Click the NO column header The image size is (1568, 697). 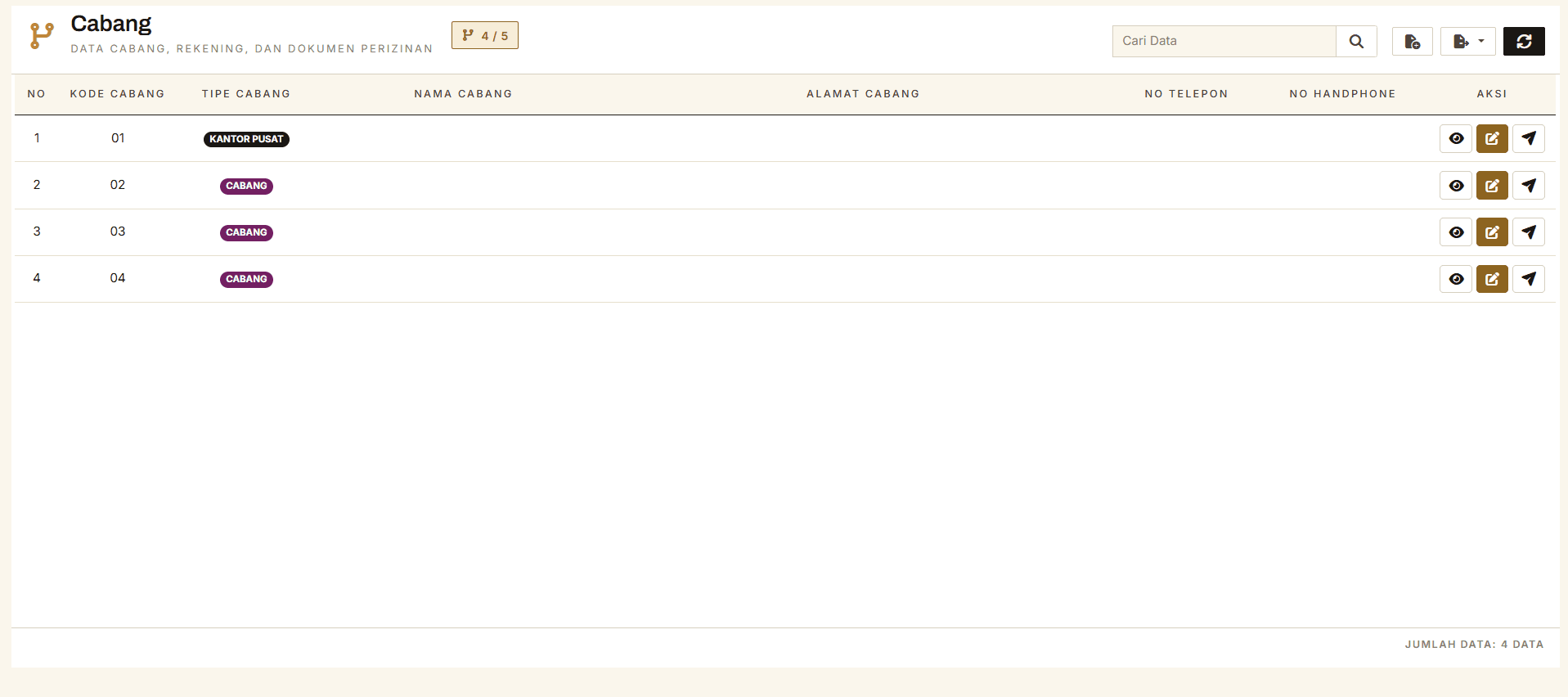click(x=36, y=94)
